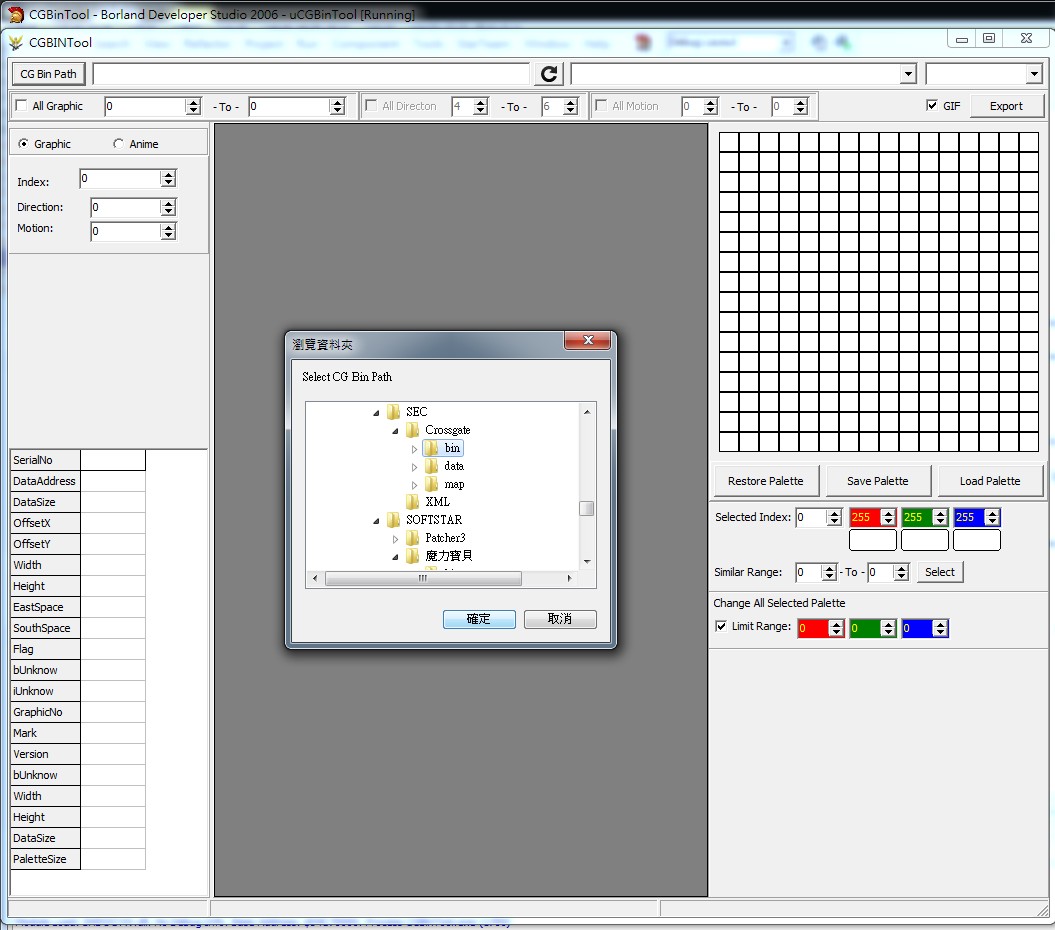Click the map folder icon
Viewport: 1055px width, 930px height.
click(x=432, y=484)
